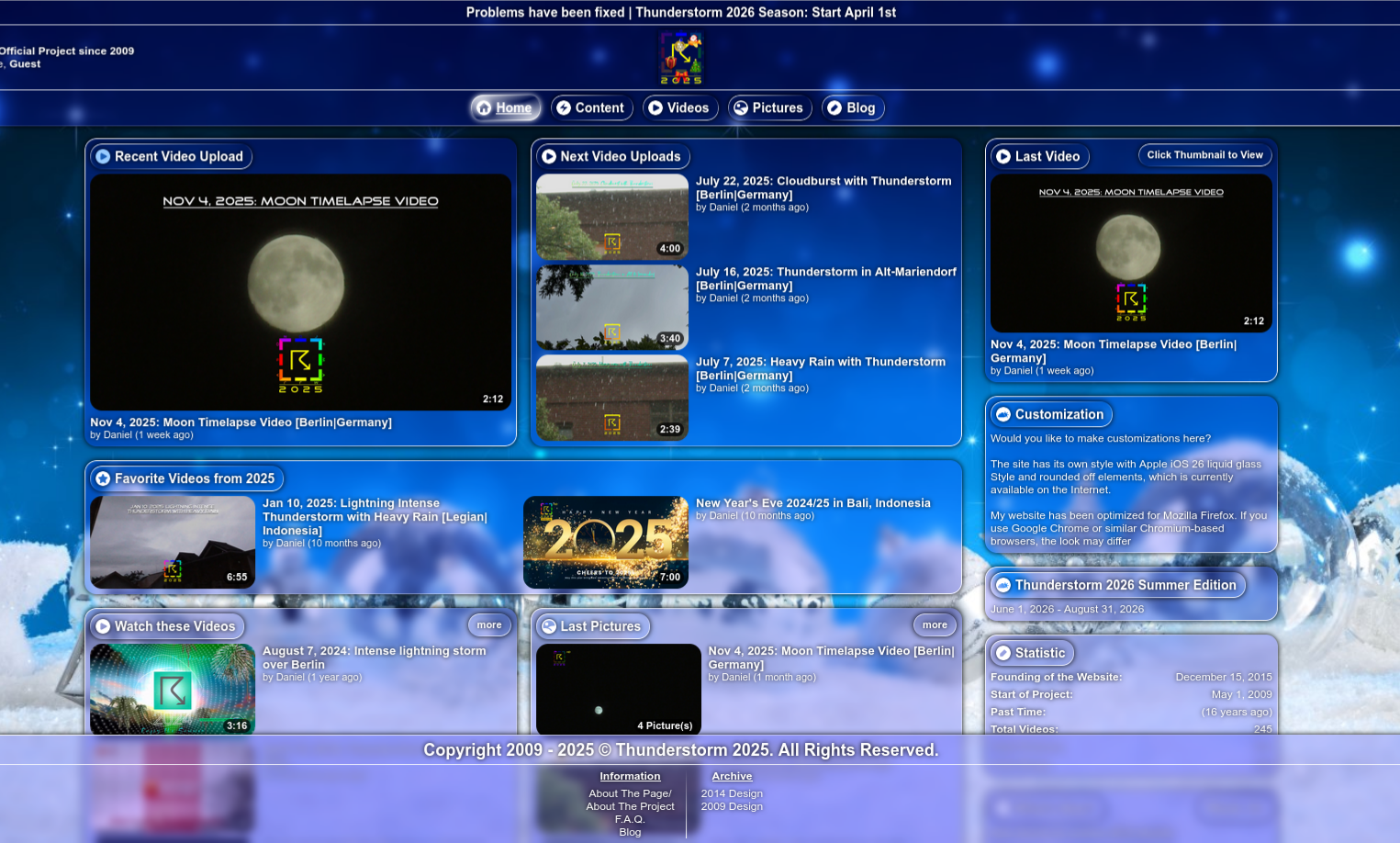Open the New Year's Eve 2025 thumbnail

(605, 542)
